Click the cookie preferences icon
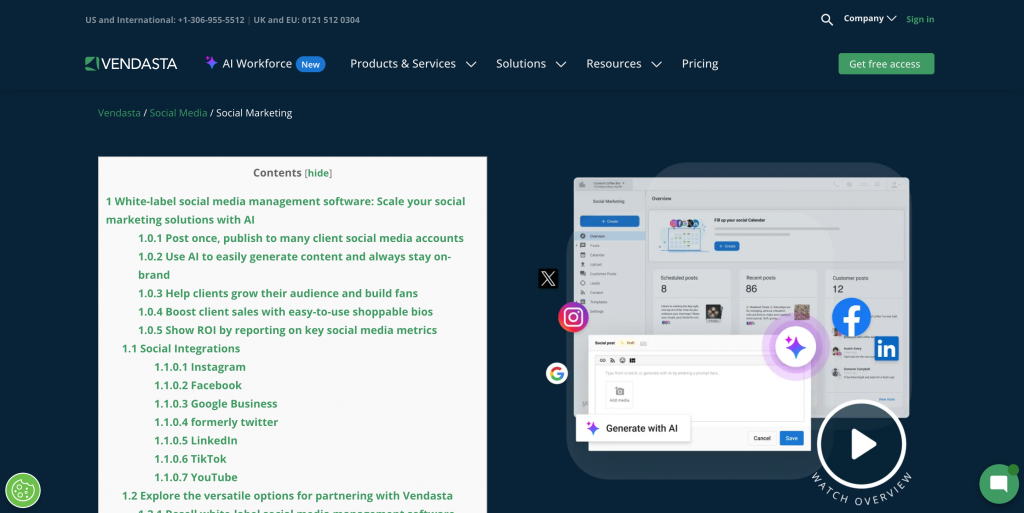The height and width of the screenshot is (513, 1024). pyautogui.click(x=23, y=490)
